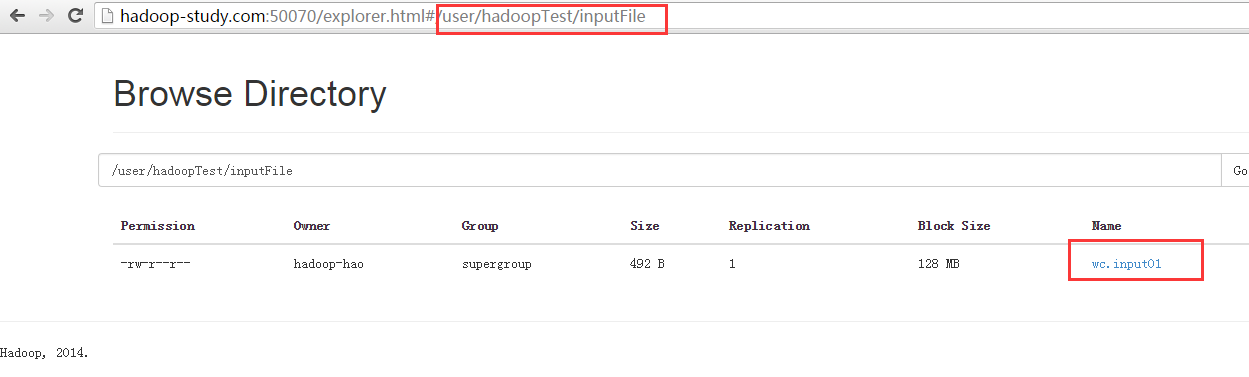Click the 128 MB block size value

click(x=939, y=265)
